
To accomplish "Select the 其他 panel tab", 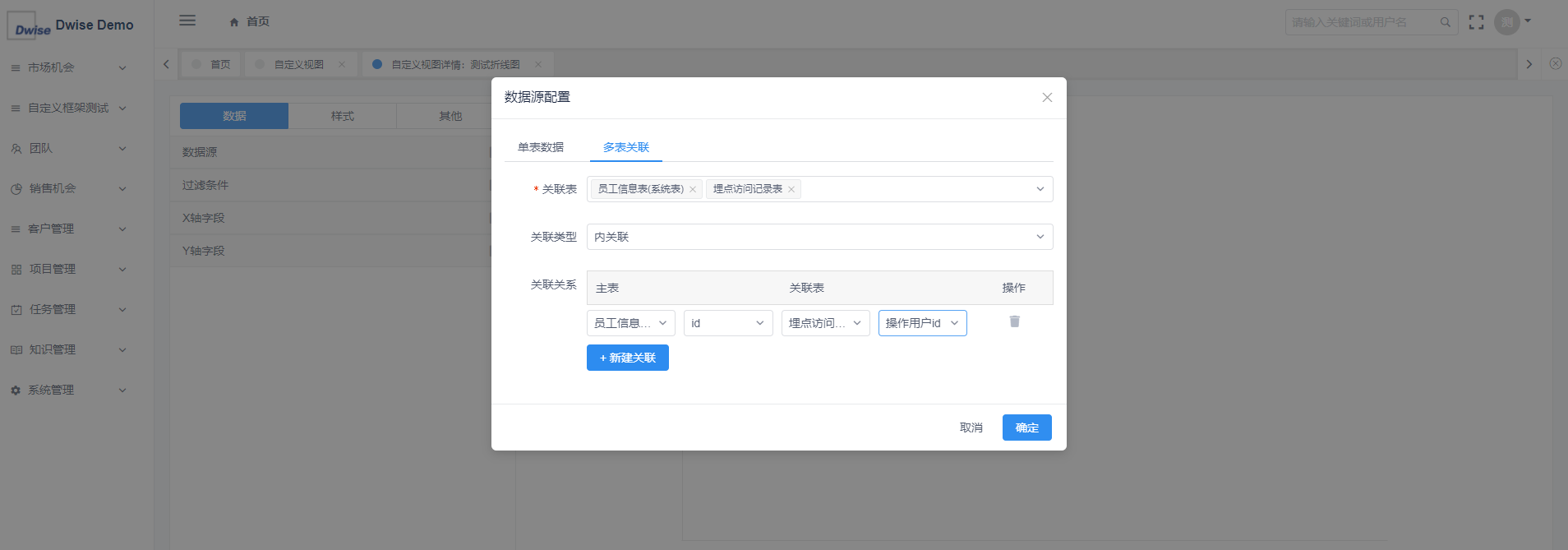I will coord(450,116).
